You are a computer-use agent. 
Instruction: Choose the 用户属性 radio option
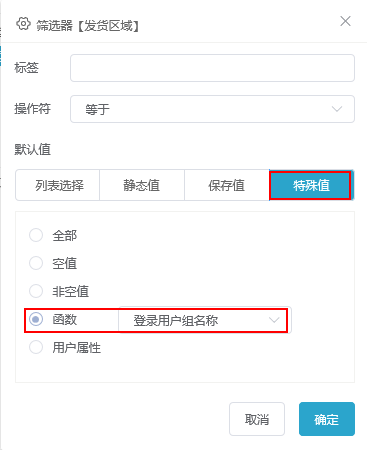pyautogui.click(x=36, y=347)
